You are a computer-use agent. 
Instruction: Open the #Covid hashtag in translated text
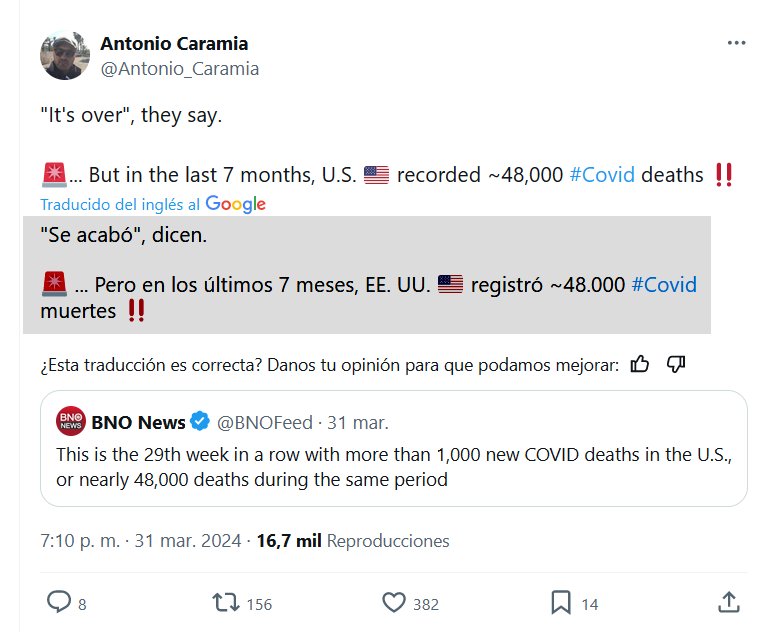pyautogui.click(x=664, y=284)
